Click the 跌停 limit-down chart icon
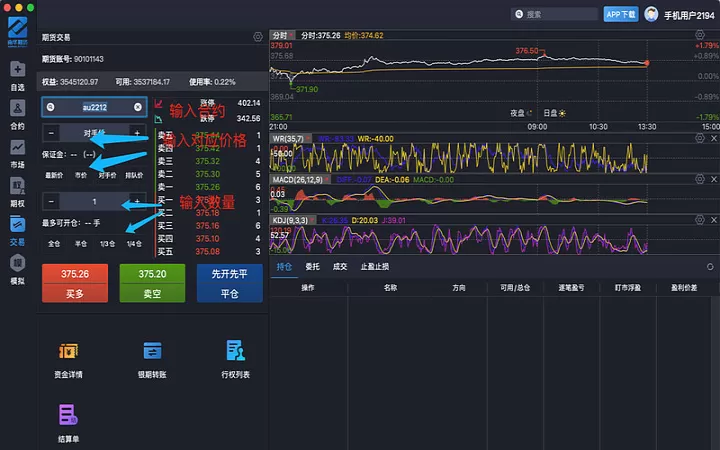The width and height of the screenshot is (720, 450). click(x=158, y=119)
